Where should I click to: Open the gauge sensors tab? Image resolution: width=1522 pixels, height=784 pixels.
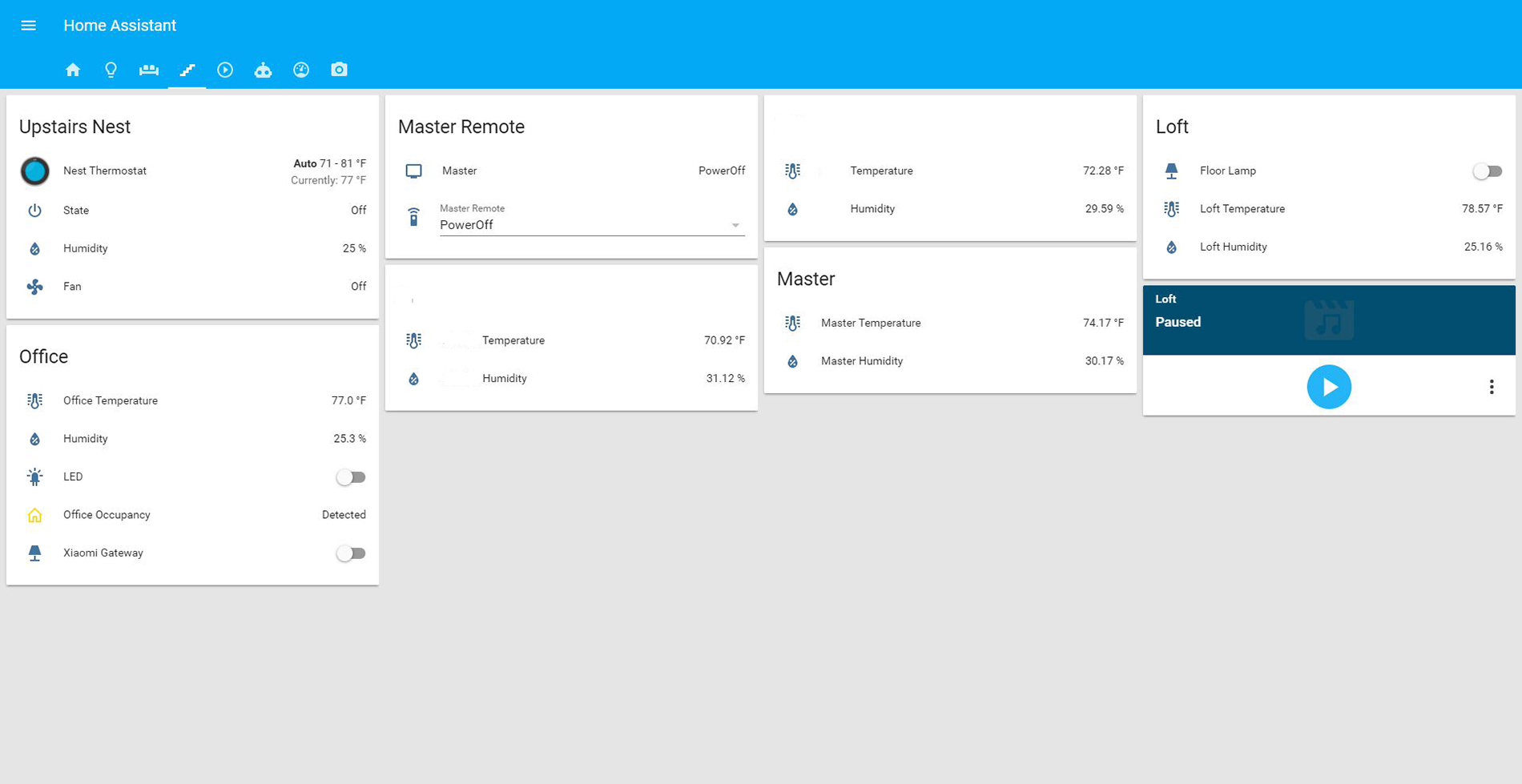pos(301,70)
